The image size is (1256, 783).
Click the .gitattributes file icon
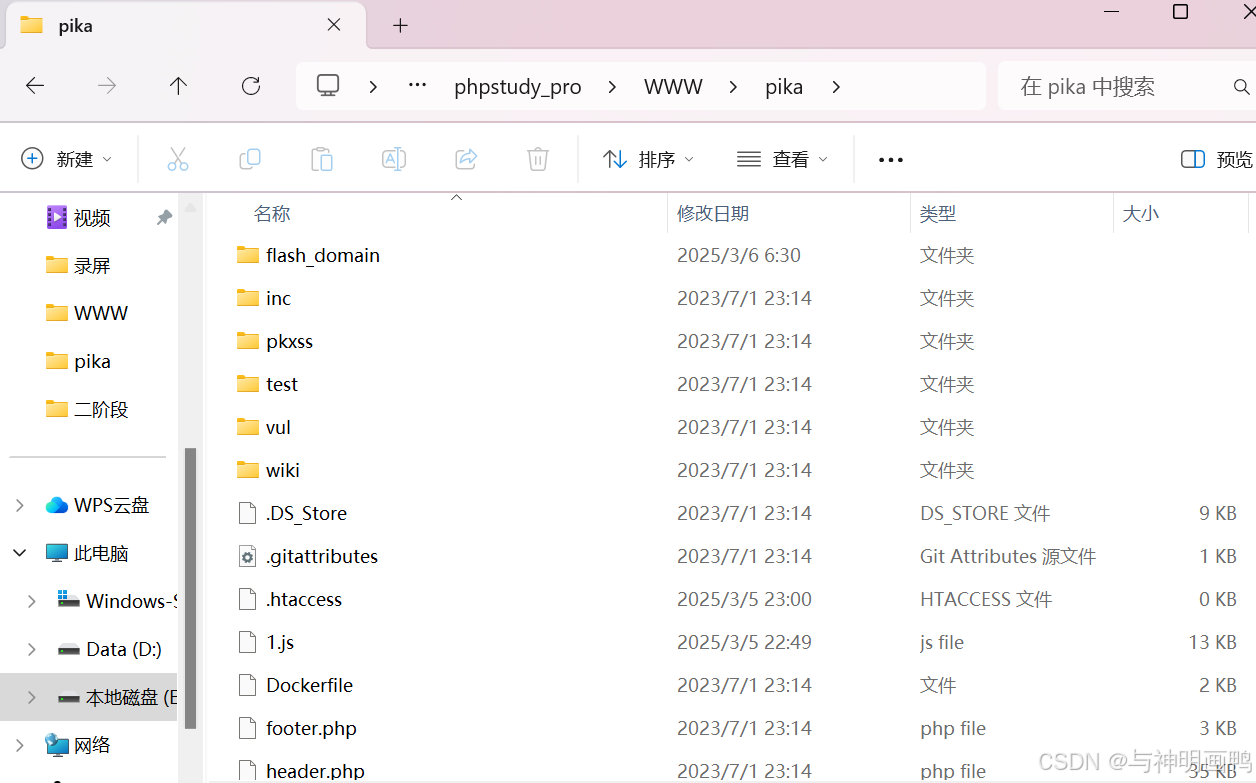[x=248, y=556]
